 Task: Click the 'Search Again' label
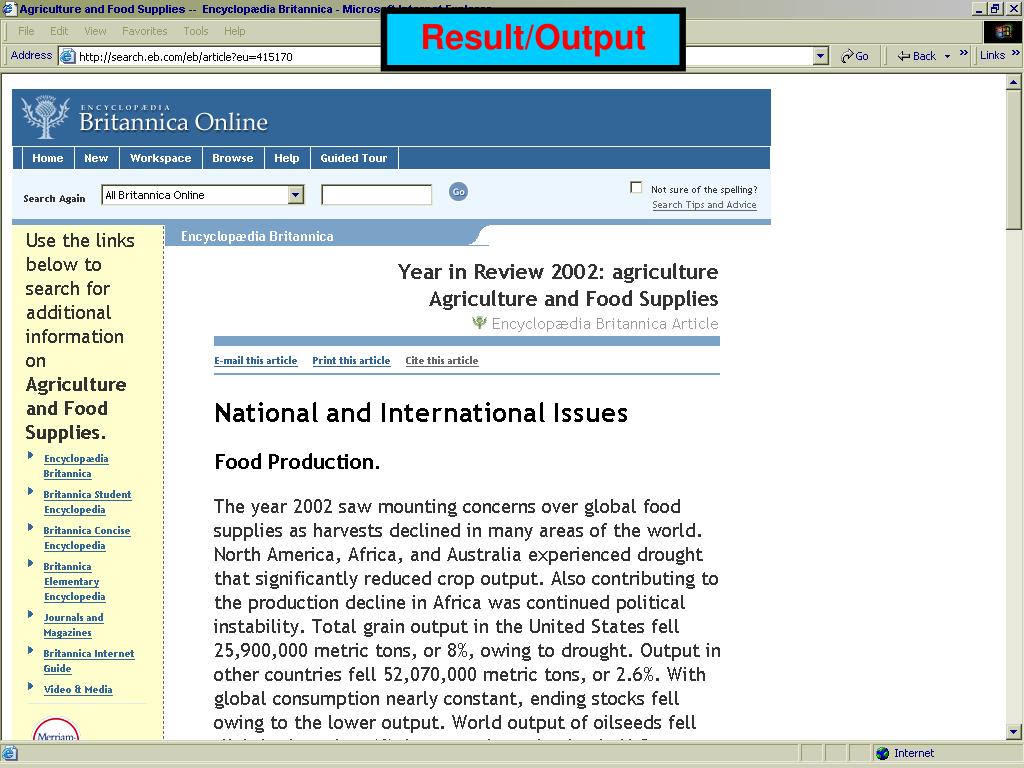click(54, 199)
